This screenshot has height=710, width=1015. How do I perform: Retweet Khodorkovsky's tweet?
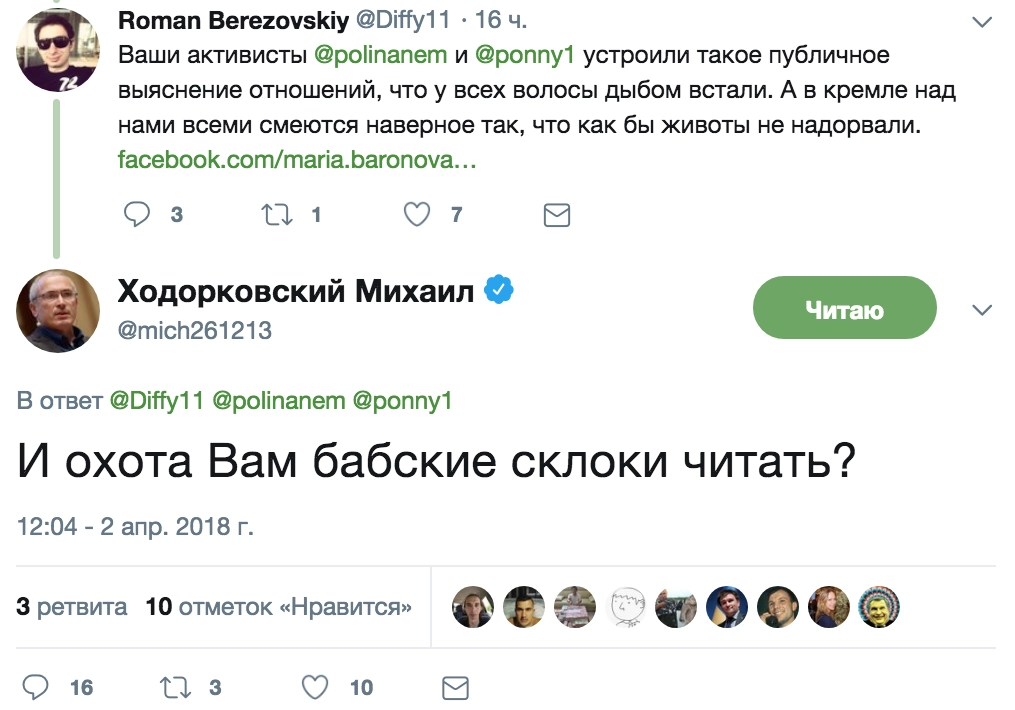pos(175,687)
